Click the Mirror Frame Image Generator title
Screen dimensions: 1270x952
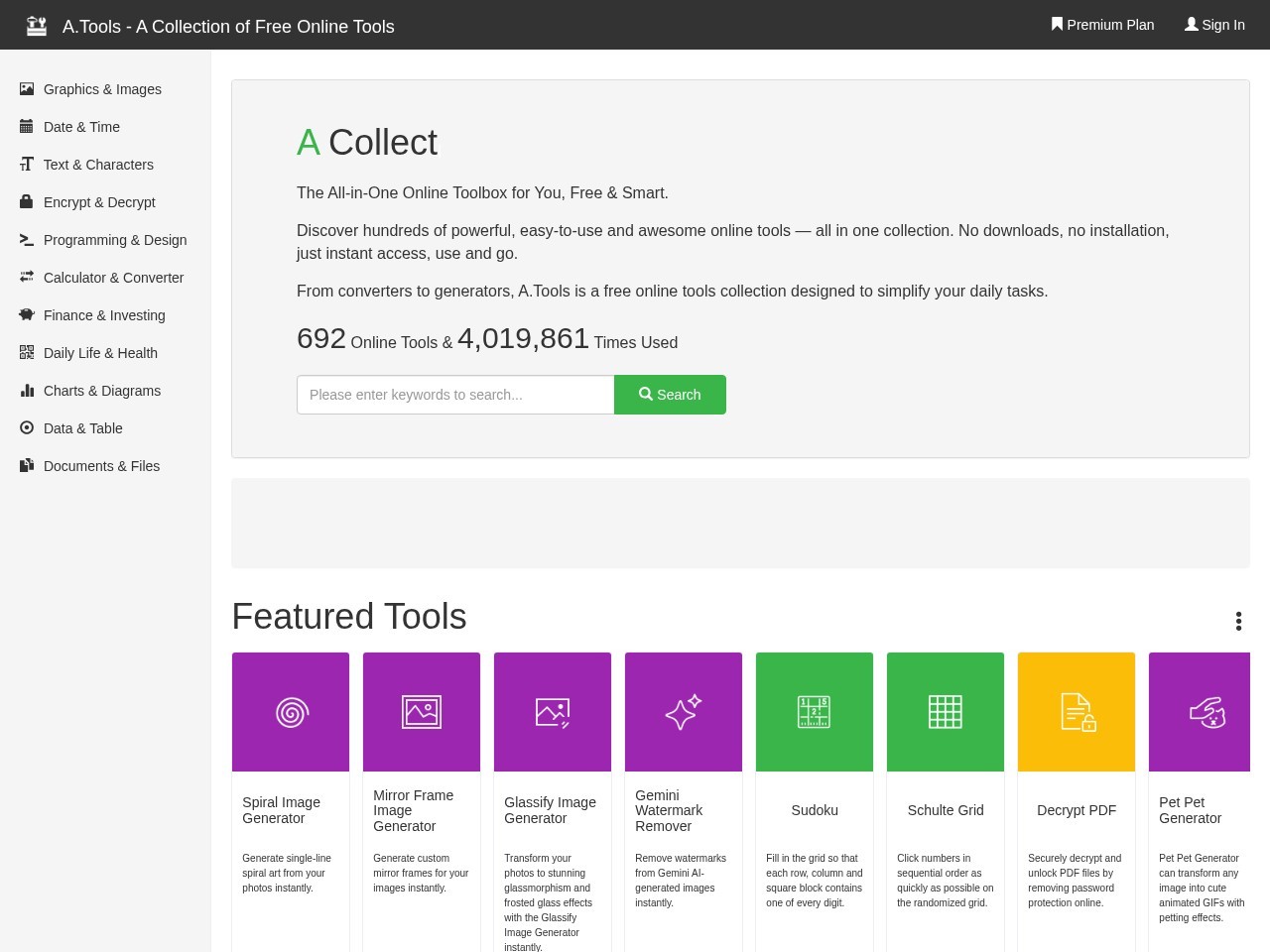[x=413, y=810]
